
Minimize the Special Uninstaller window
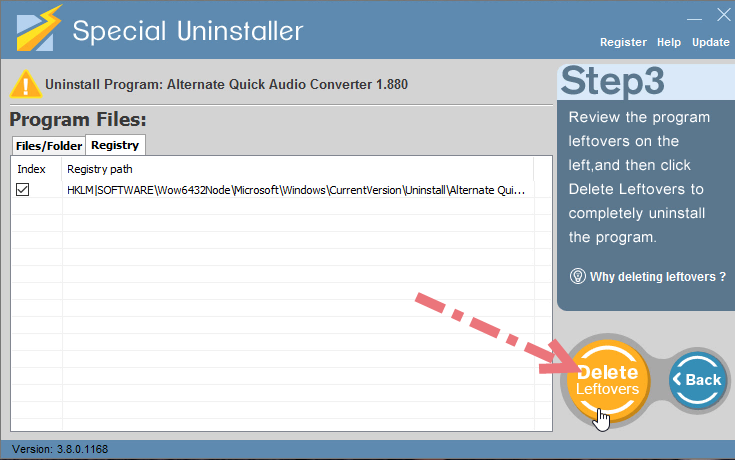point(694,18)
